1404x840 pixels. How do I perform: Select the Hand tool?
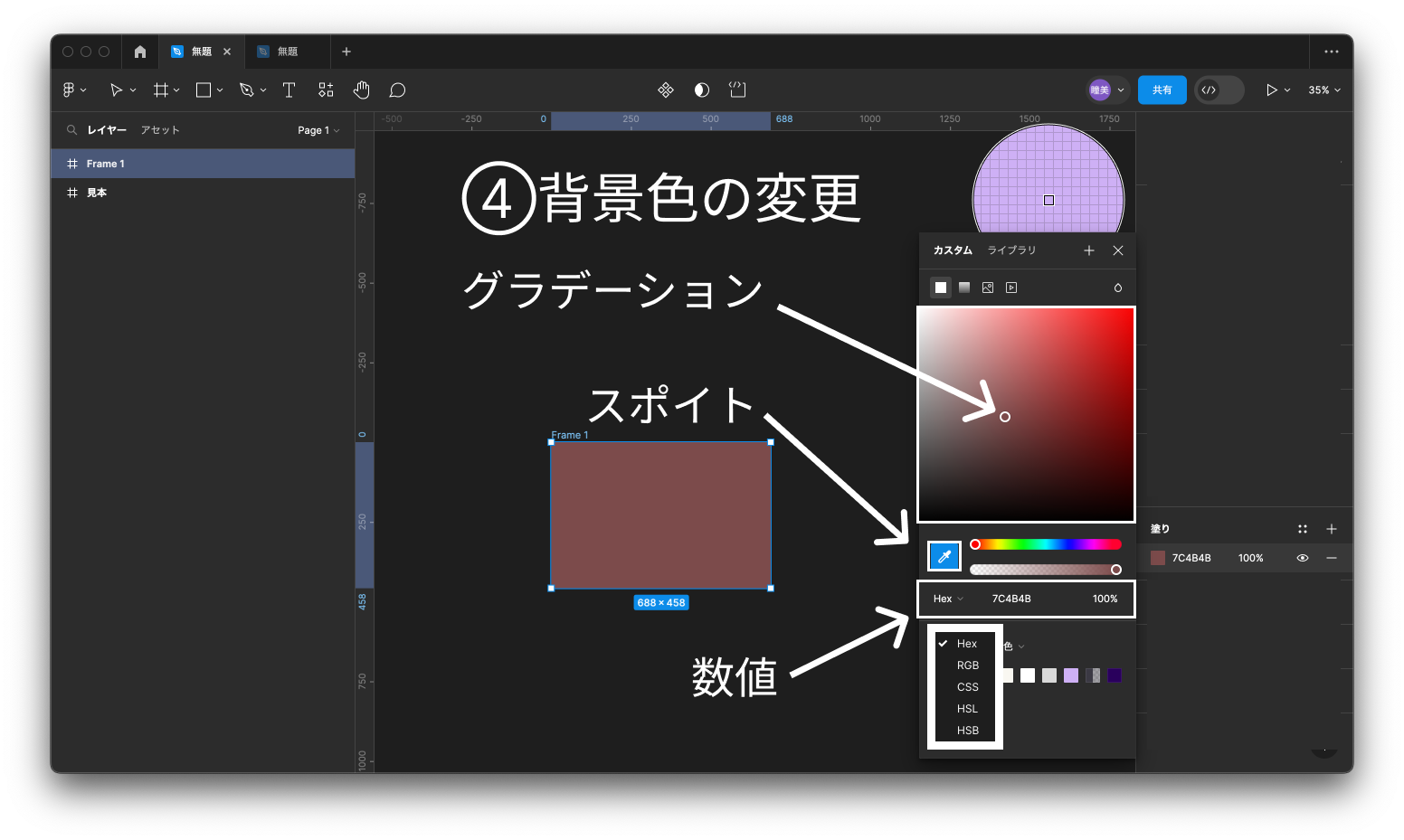tap(362, 90)
